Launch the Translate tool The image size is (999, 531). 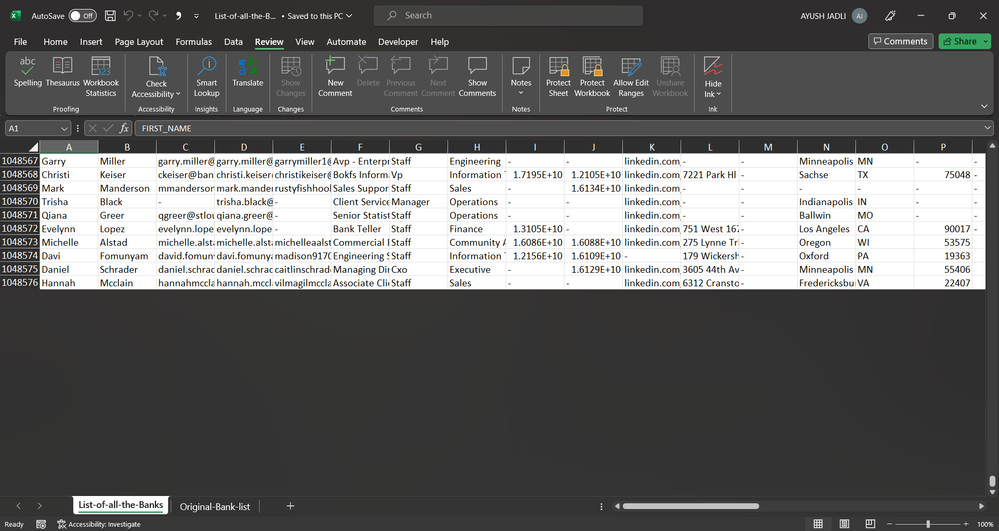click(247, 71)
